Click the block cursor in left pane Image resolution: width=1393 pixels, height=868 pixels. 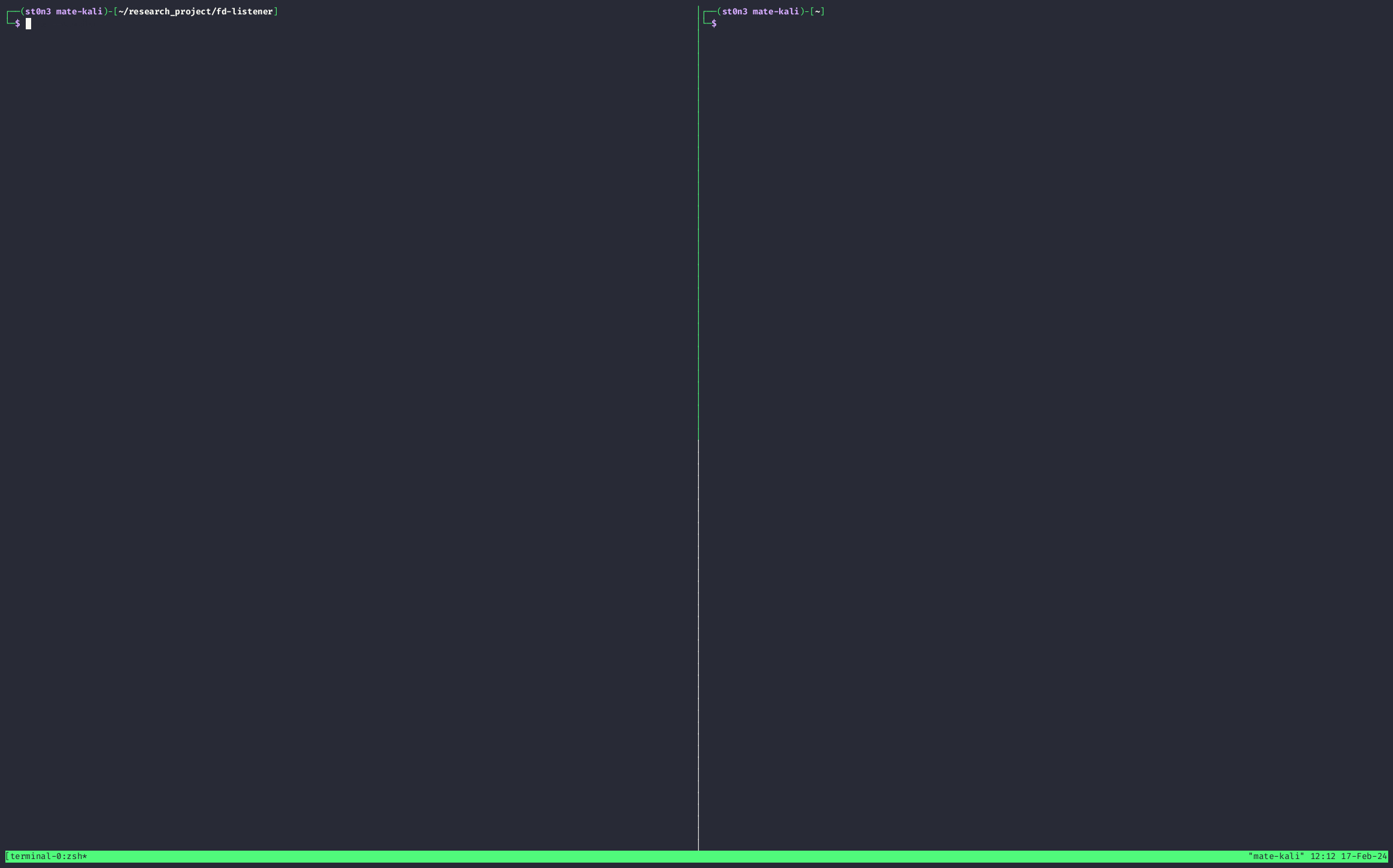(28, 24)
